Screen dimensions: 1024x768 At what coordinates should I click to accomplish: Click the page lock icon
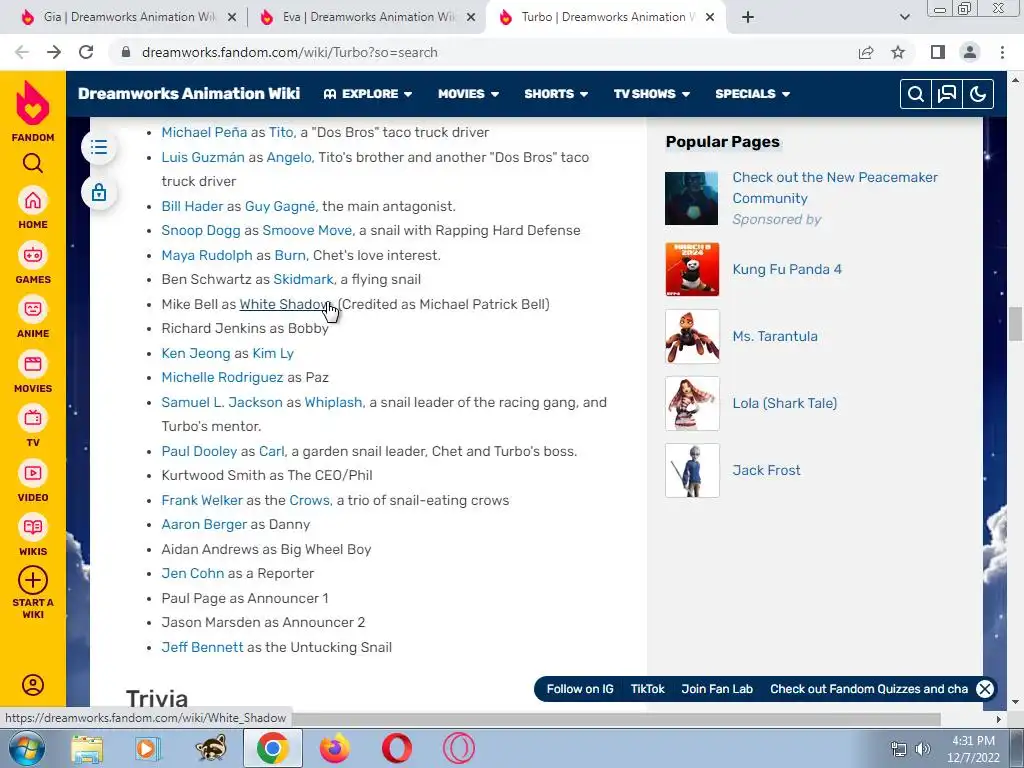pos(99,193)
